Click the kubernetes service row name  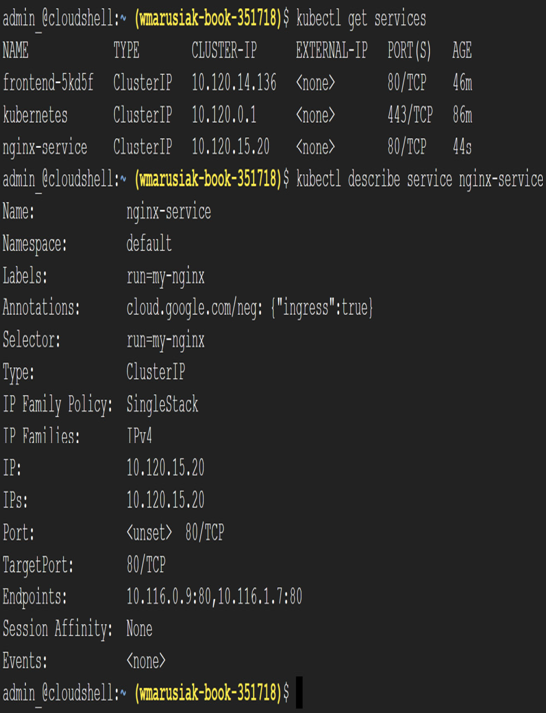pyautogui.click(x=35, y=115)
